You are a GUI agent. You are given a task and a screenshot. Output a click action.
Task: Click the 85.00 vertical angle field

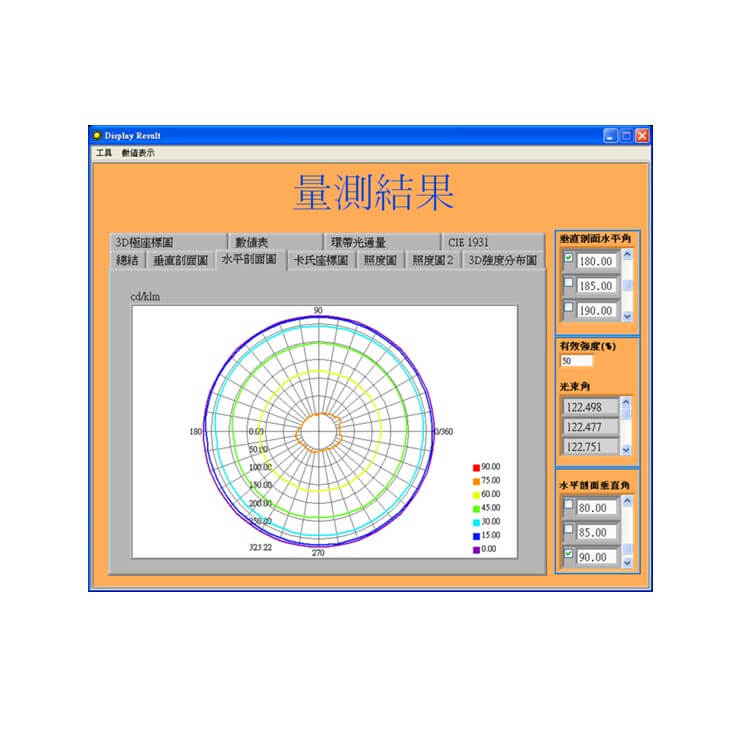(596, 532)
